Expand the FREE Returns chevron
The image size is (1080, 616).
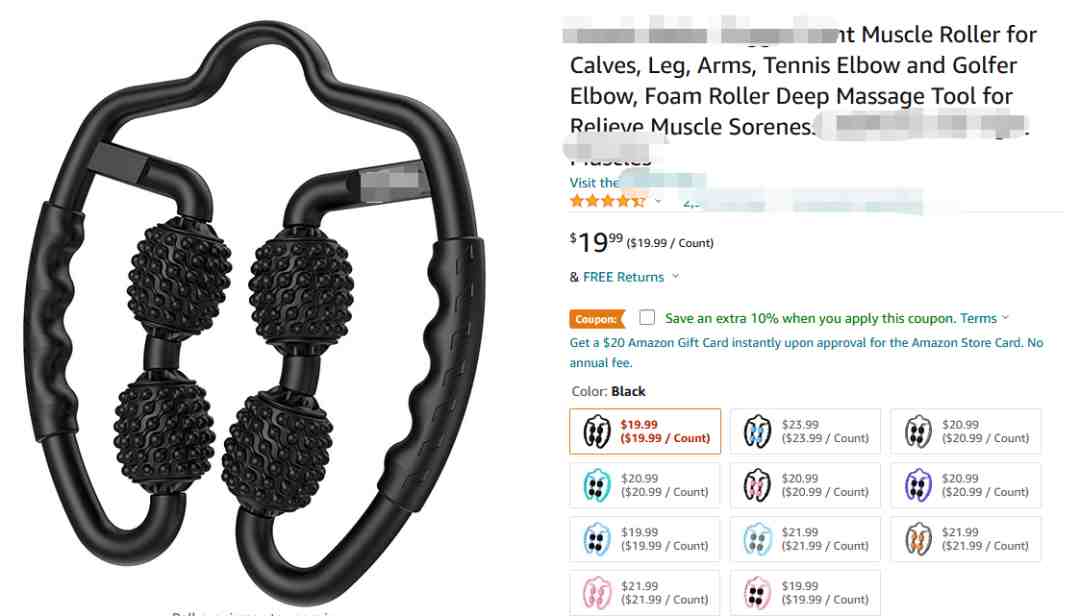[676, 276]
